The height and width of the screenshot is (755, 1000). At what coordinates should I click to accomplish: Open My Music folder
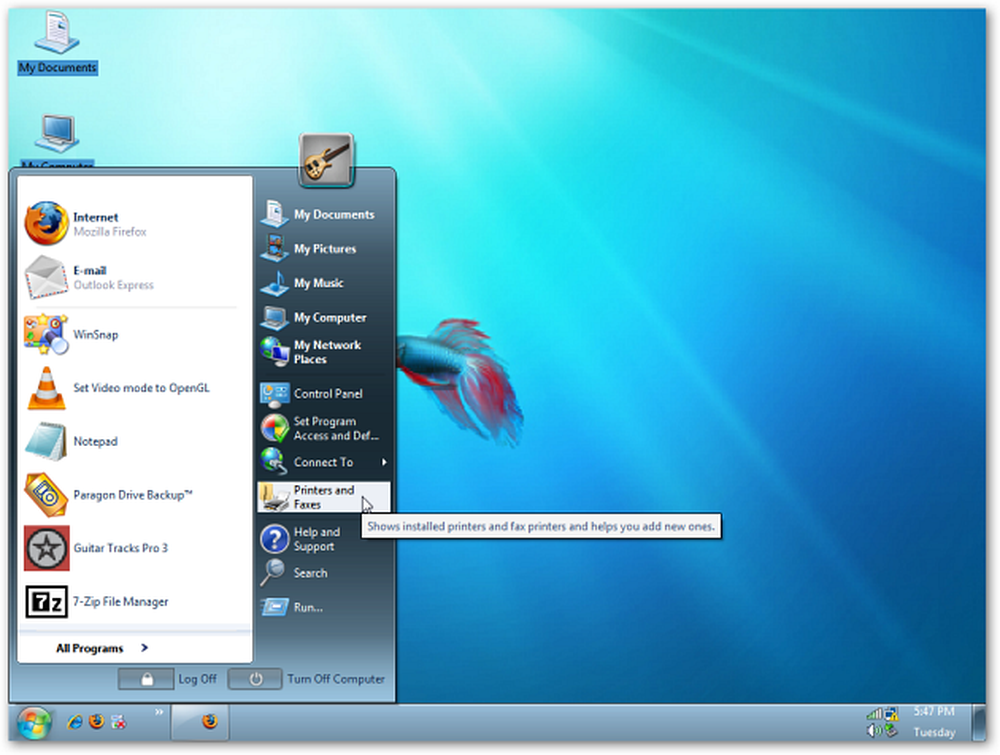coord(324,283)
